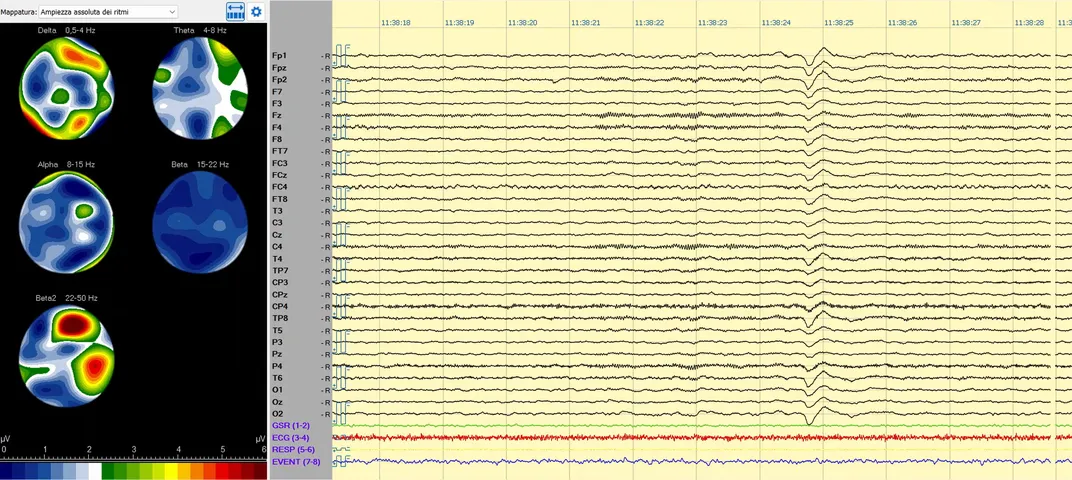Select the T3 channel label
Screen dimensions: 1072x480
click(x=277, y=211)
